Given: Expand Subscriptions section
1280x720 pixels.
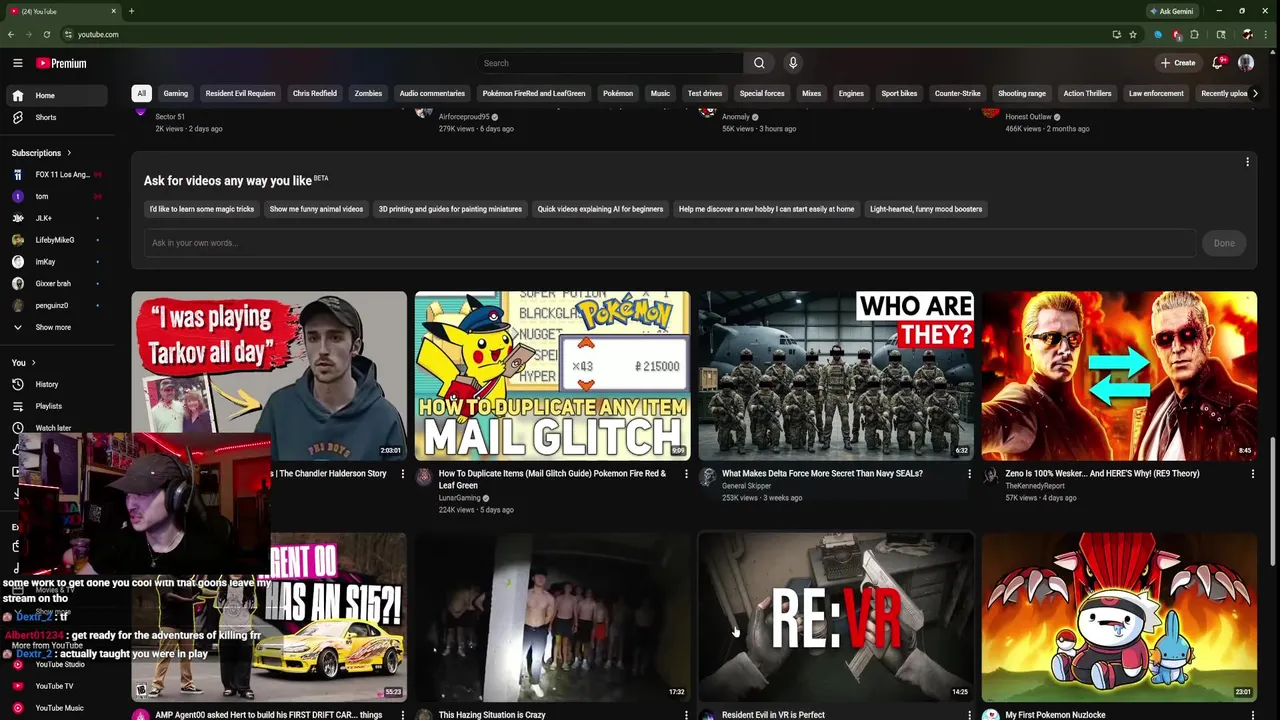Looking at the screenshot, I should pyautogui.click(x=42, y=153).
